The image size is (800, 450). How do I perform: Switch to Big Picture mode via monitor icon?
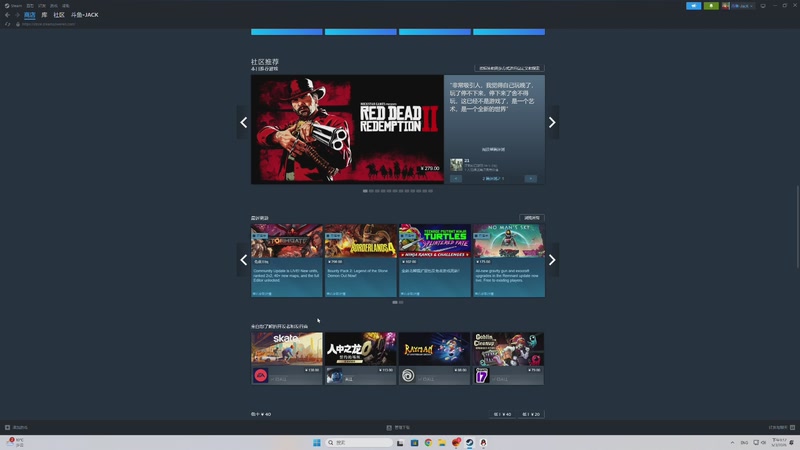pos(763,6)
